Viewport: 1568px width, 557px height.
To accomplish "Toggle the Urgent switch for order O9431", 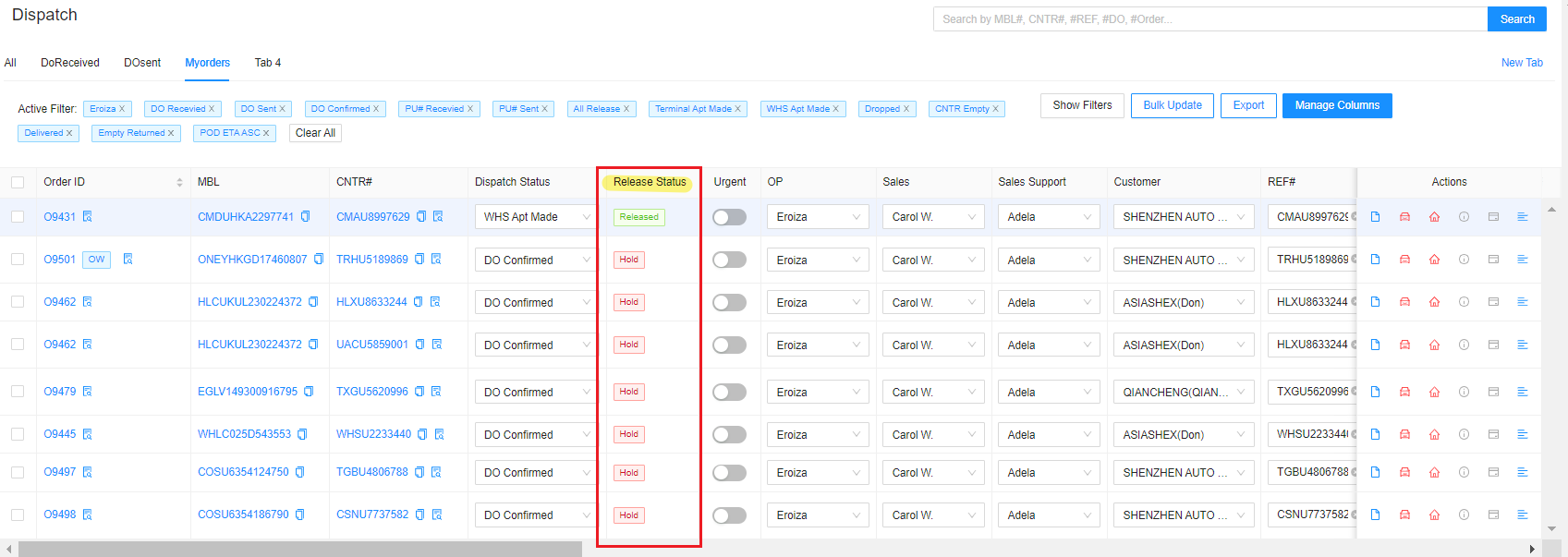I will 729,217.
